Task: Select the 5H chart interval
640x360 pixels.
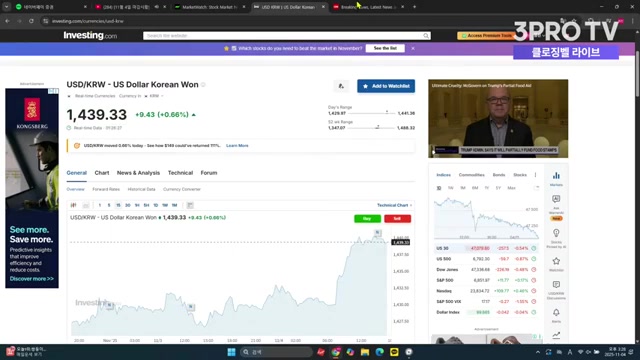Action: coord(146,205)
